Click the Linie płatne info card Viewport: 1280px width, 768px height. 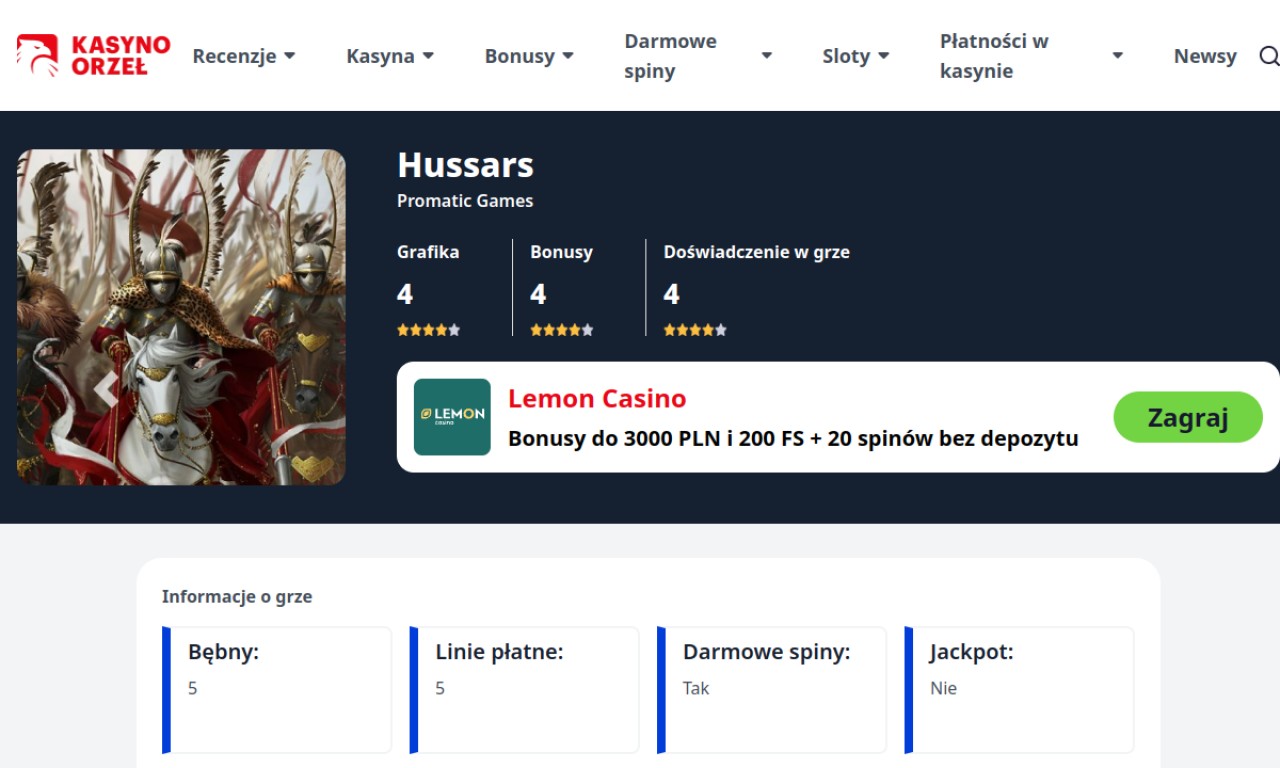(524, 690)
